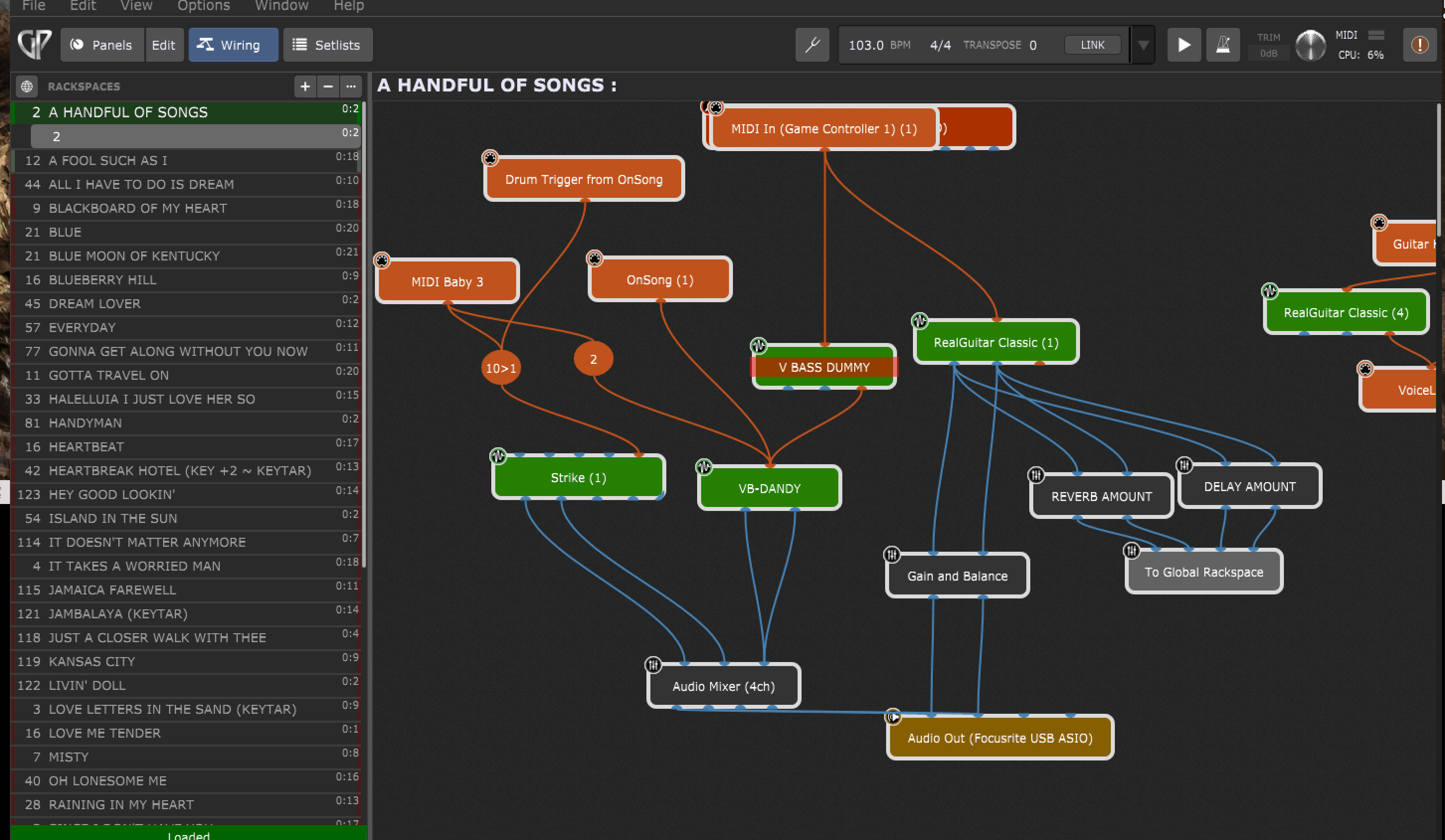Add a rackspace with the plus button

click(305, 86)
